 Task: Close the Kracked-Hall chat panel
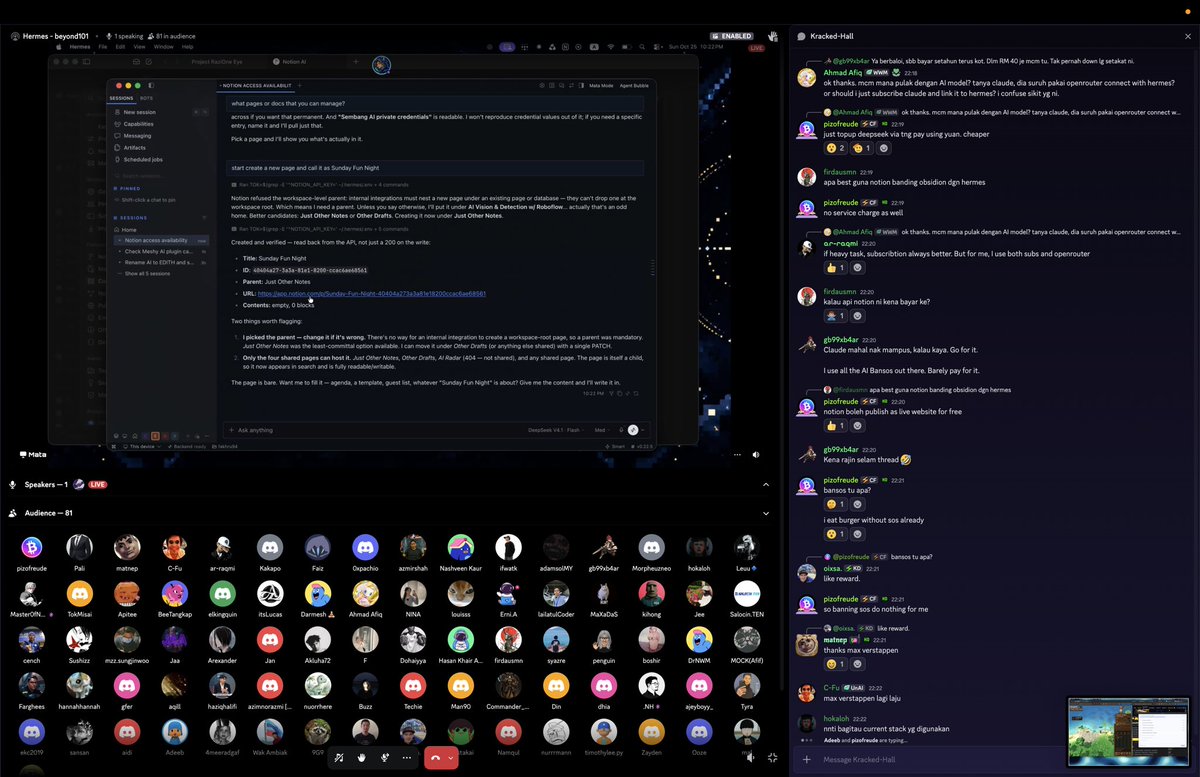coord(1186,36)
